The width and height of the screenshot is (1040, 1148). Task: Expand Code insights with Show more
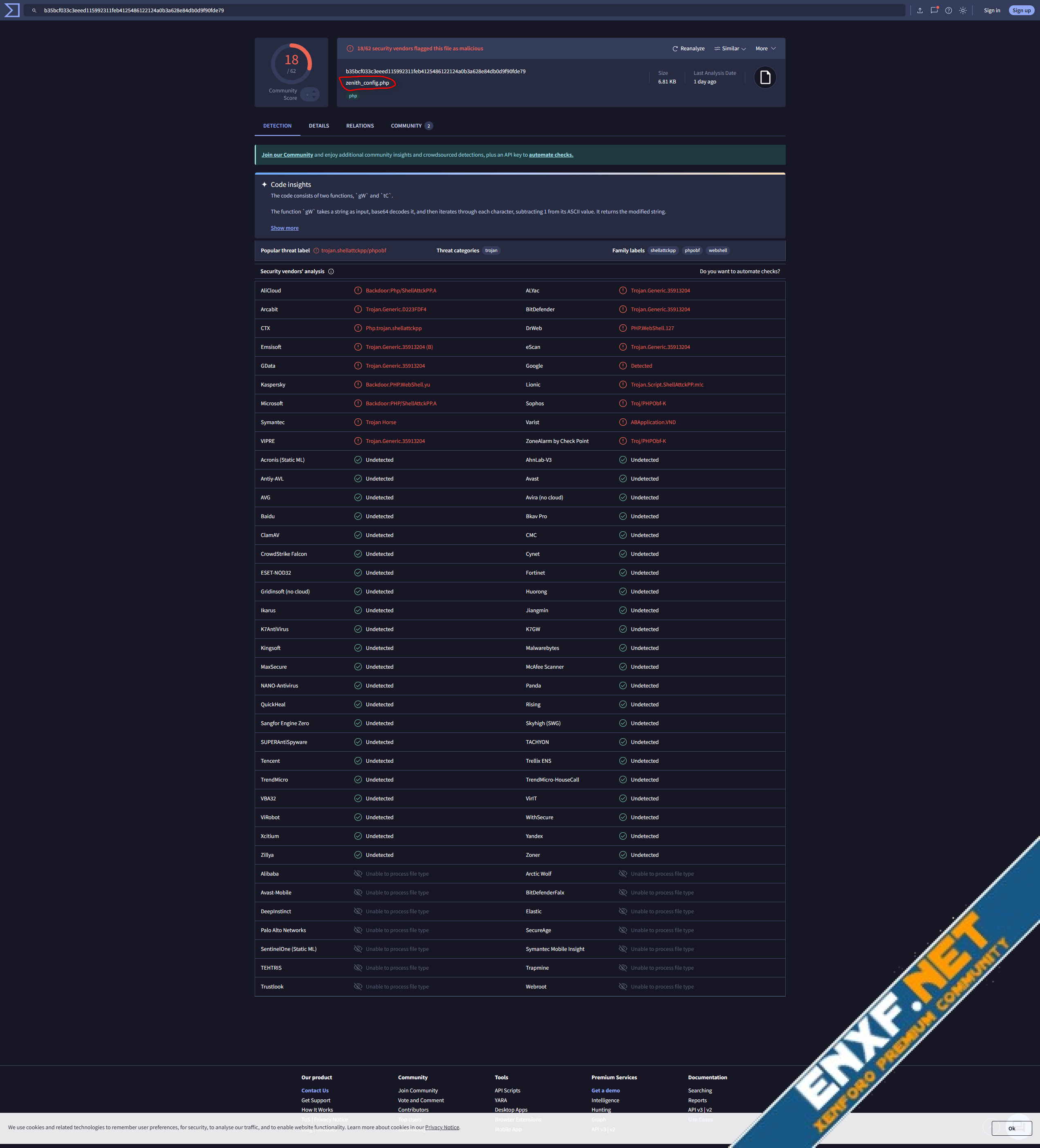tap(284, 228)
